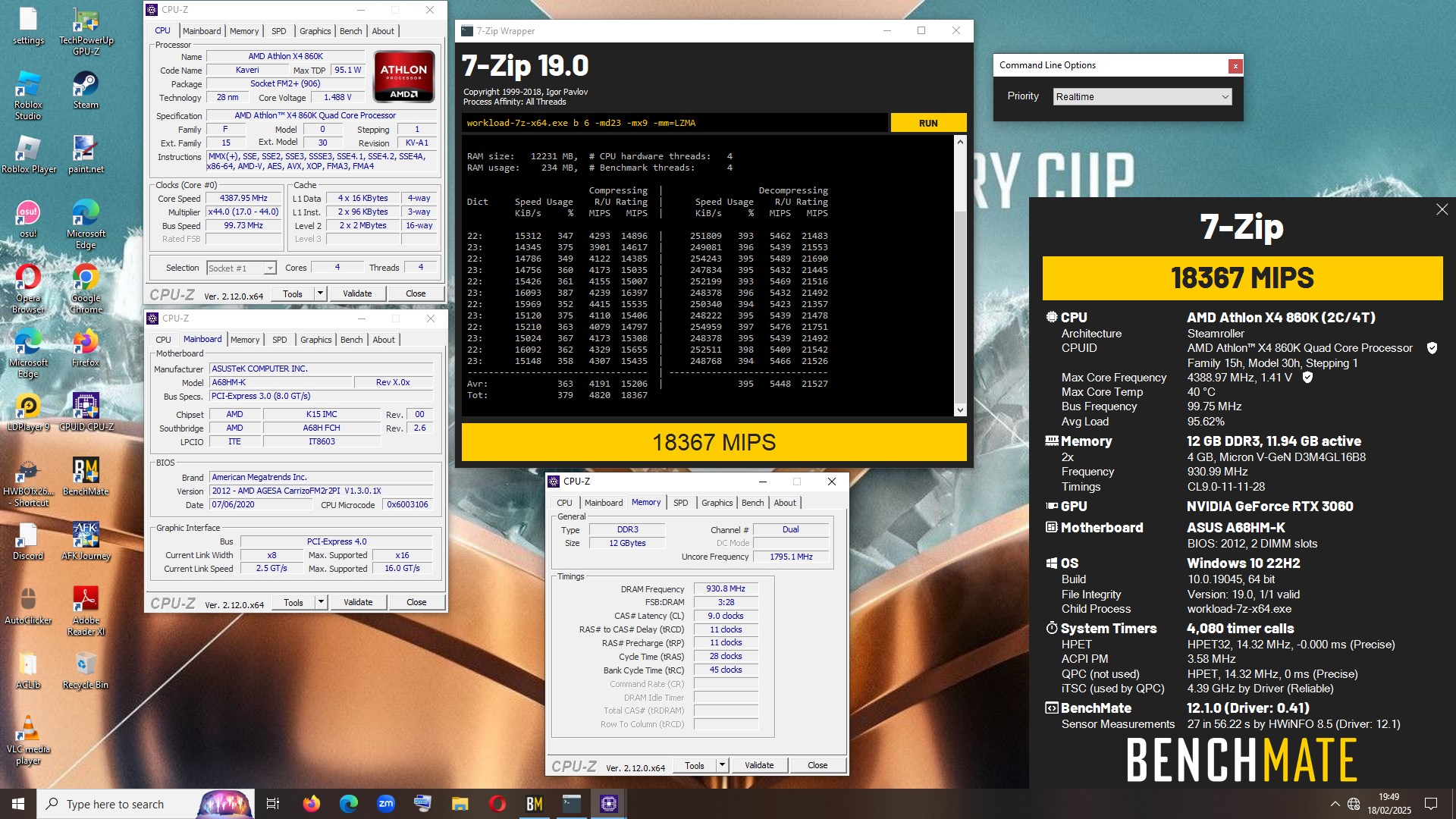Open VLC media player desktop icon
The width and height of the screenshot is (1456, 819).
point(28,740)
